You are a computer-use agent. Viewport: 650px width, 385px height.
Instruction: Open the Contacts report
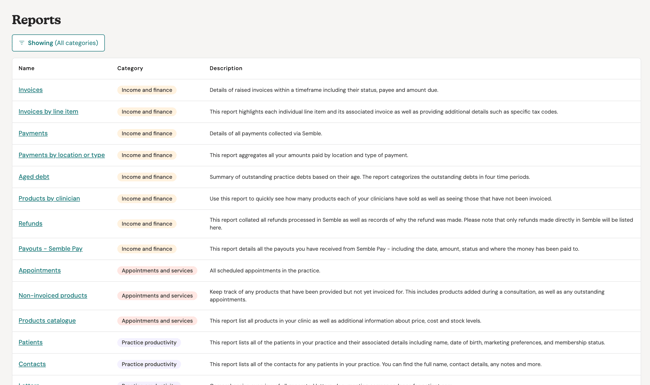[32, 364]
